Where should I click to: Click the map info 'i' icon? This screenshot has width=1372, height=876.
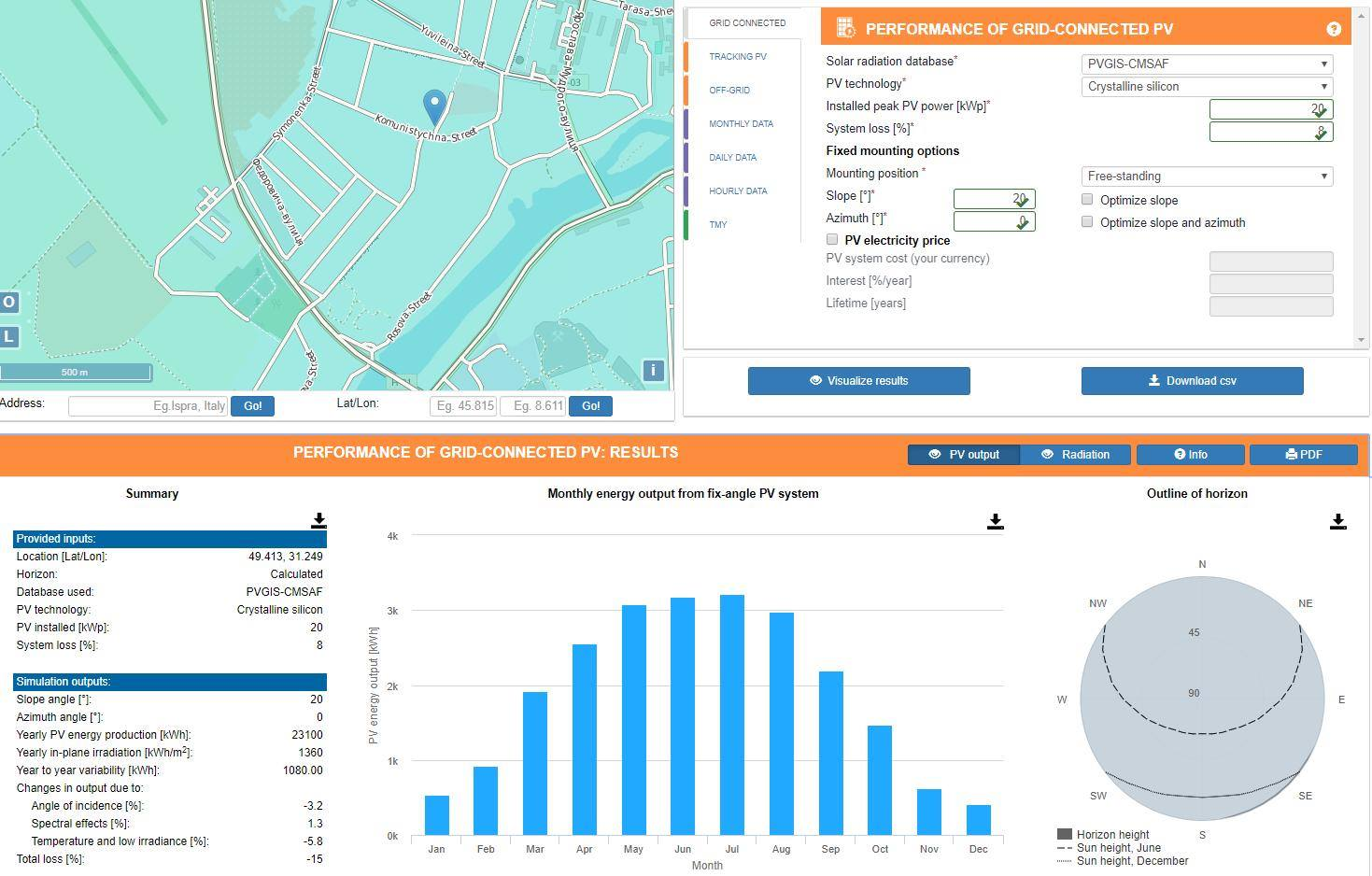point(653,370)
